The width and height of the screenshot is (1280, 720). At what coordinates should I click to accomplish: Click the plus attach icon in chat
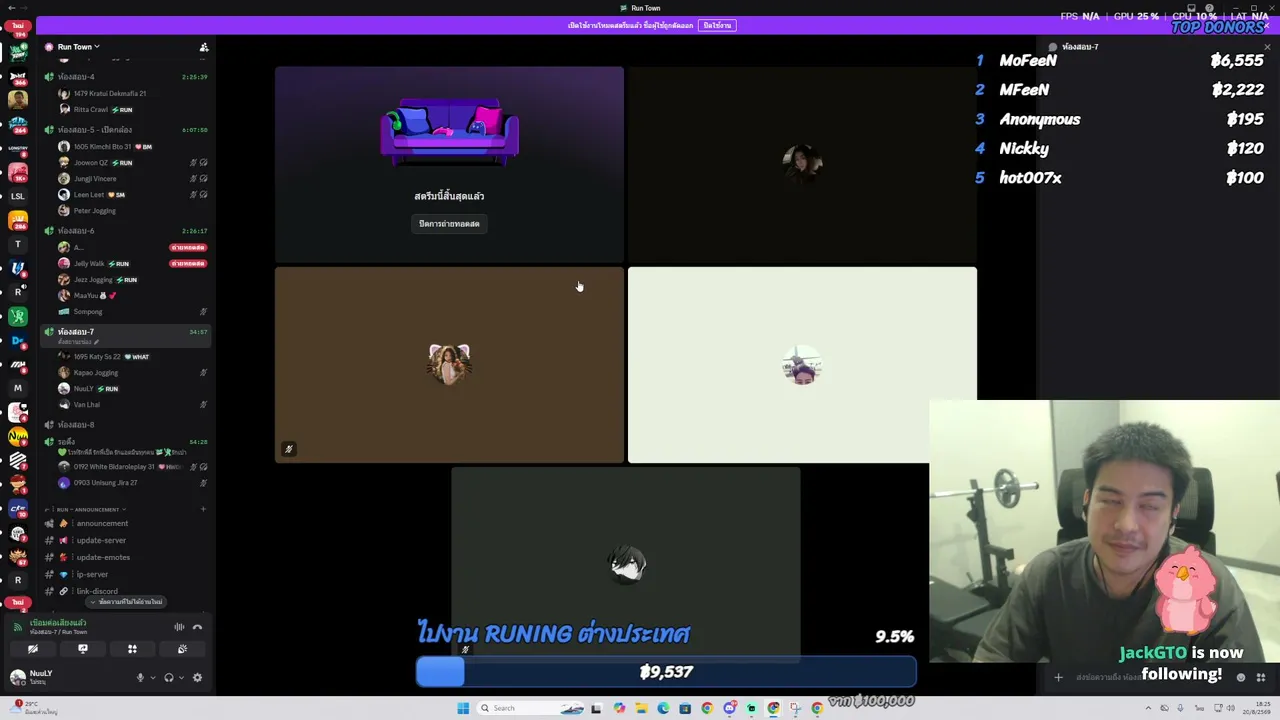click(1058, 677)
